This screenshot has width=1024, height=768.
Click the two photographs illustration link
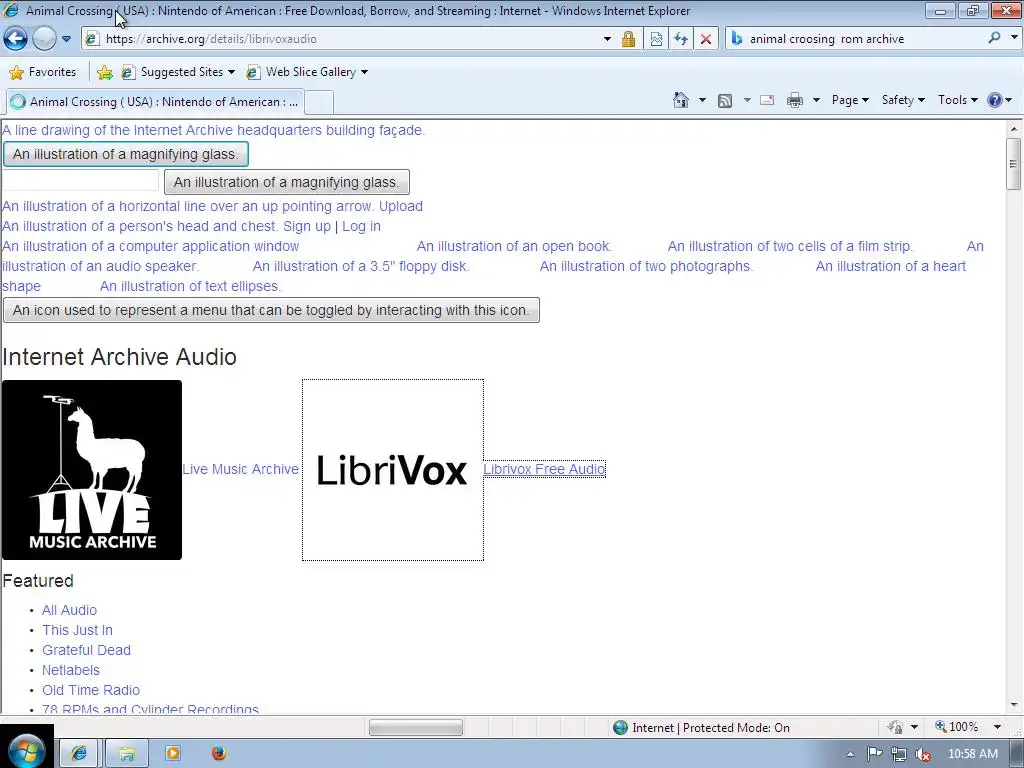coord(647,266)
